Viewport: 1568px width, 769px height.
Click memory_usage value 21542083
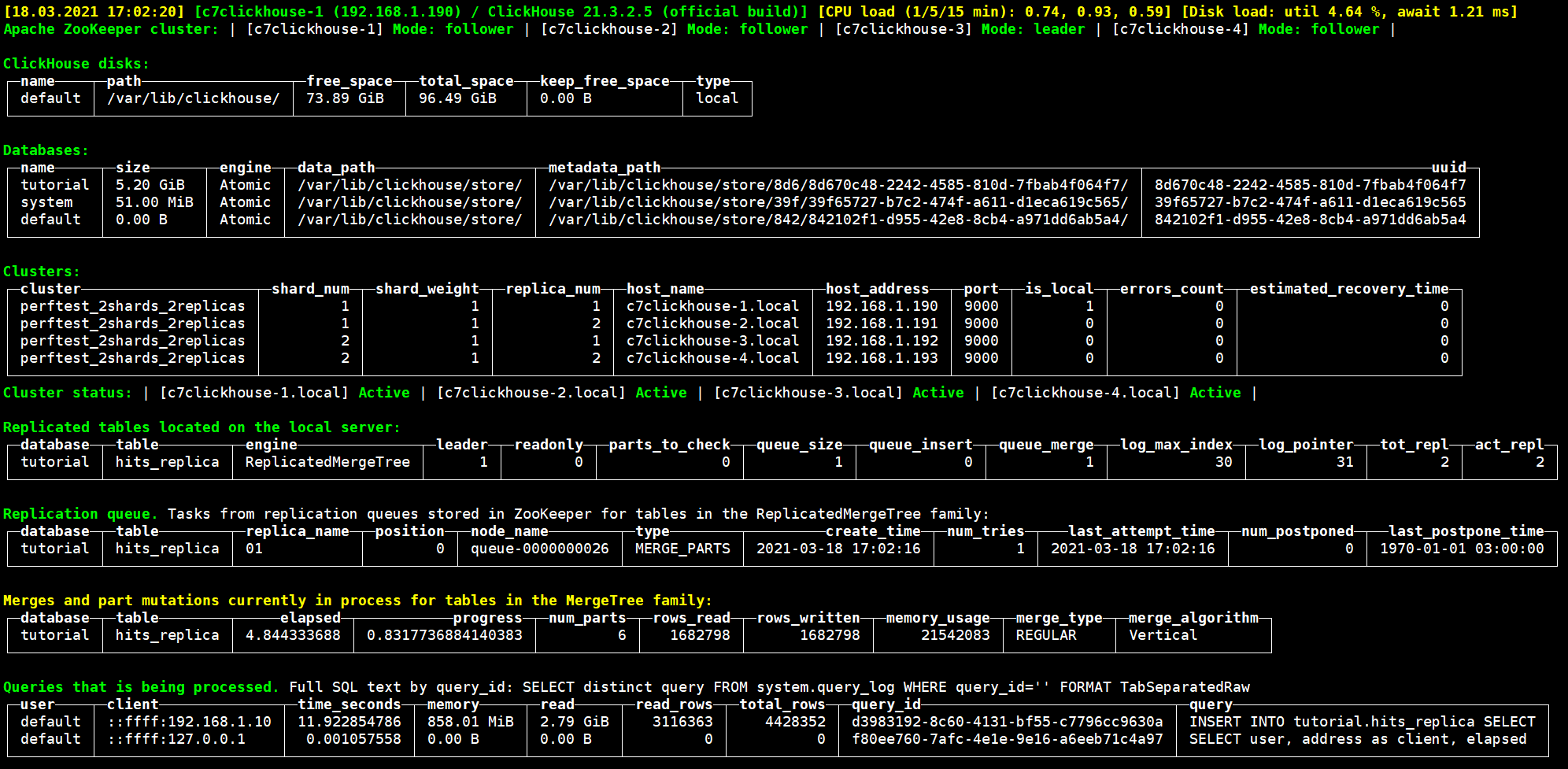click(x=956, y=635)
